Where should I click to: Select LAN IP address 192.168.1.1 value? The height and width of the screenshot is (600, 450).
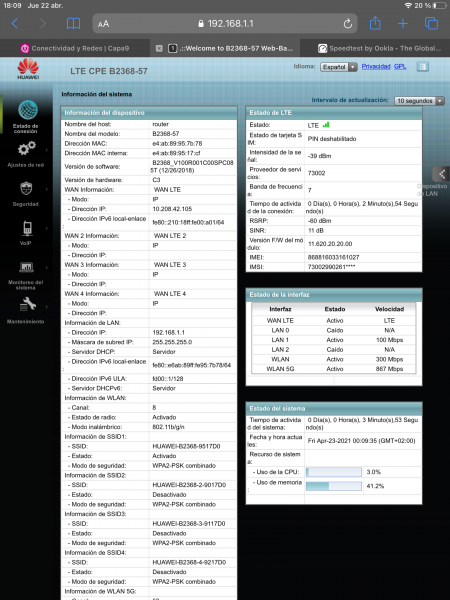click(x=168, y=333)
